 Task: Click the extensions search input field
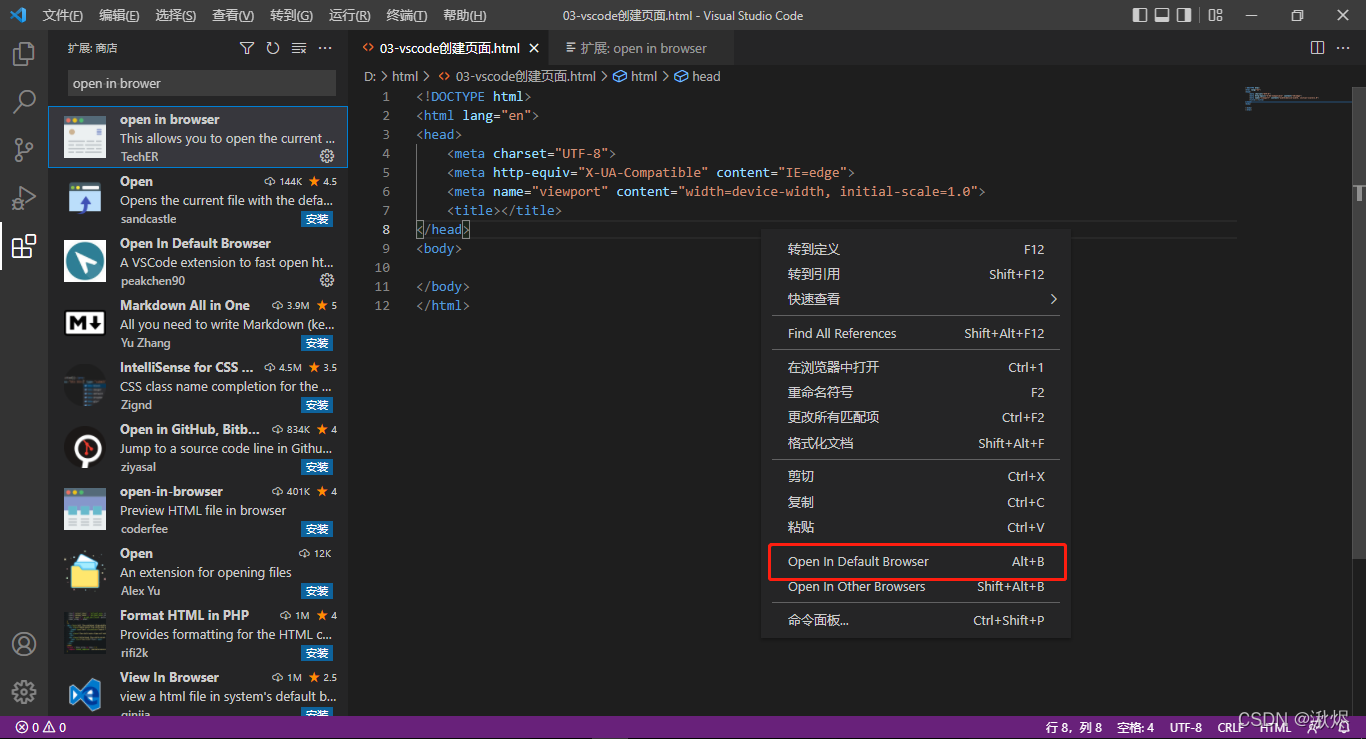click(x=200, y=83)
